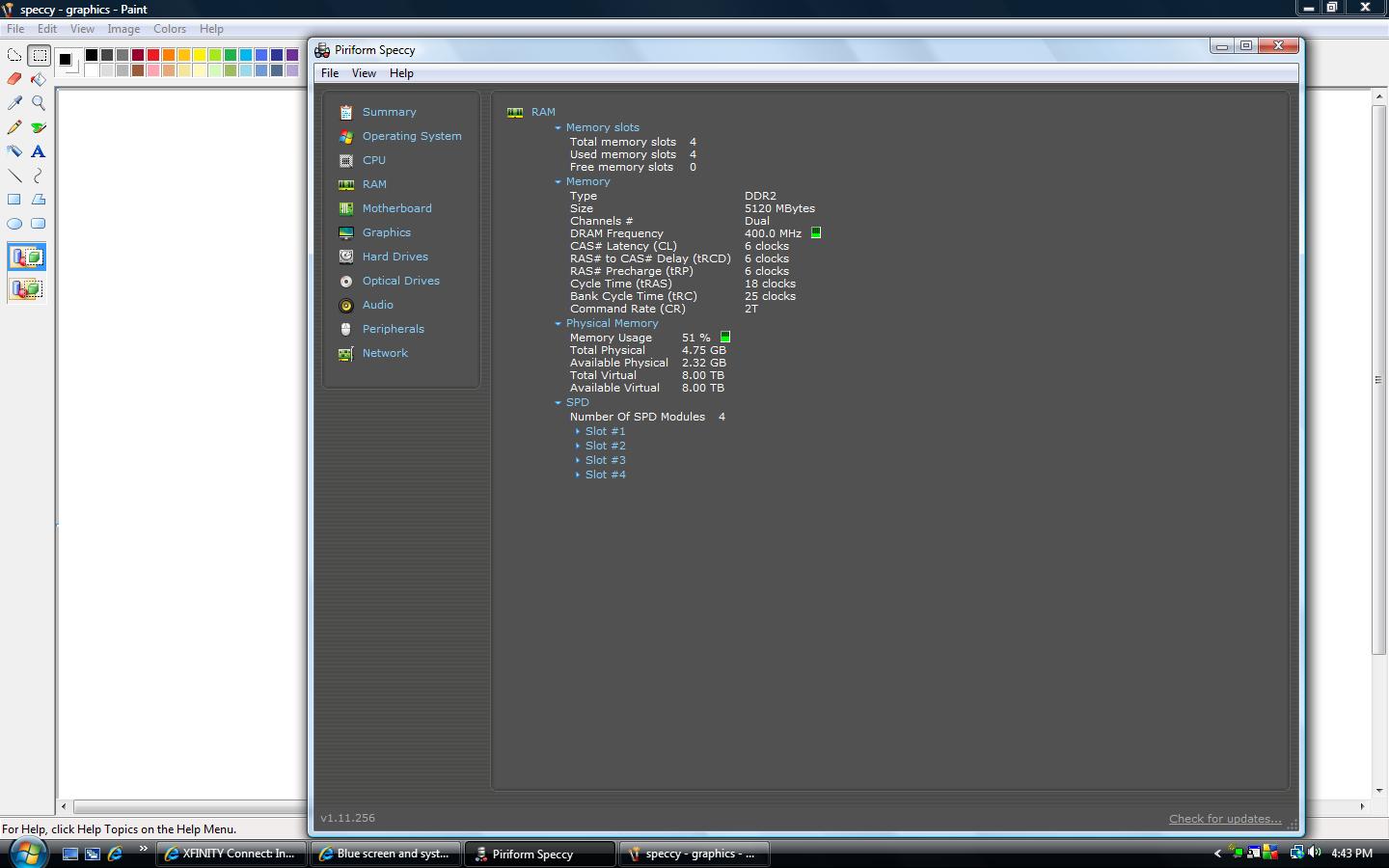
Task: Open the Windows Start orb
Action: (28, 853)
